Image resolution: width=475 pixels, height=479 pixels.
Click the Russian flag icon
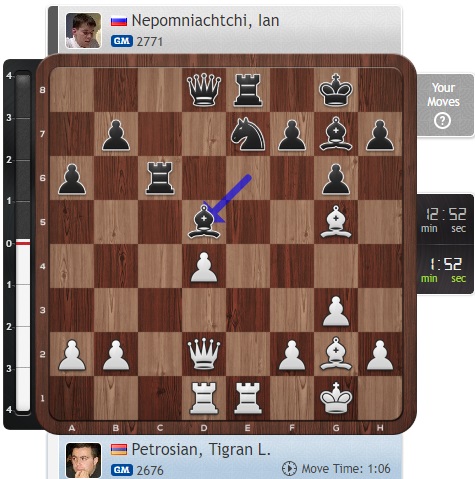[x=119, y=22]
